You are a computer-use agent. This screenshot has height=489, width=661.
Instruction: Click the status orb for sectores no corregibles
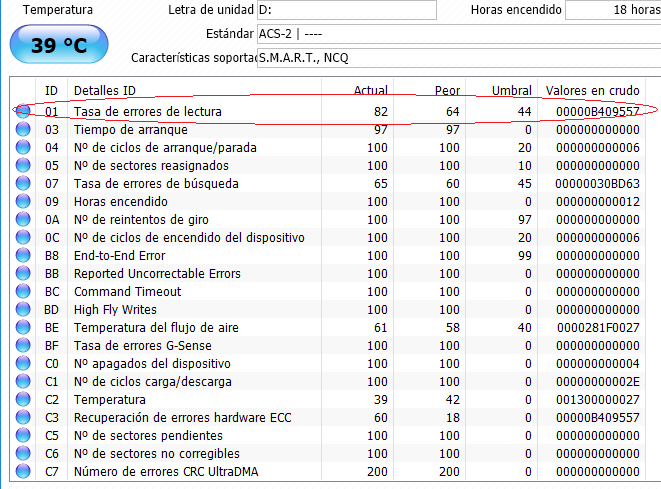click(23, 454)
